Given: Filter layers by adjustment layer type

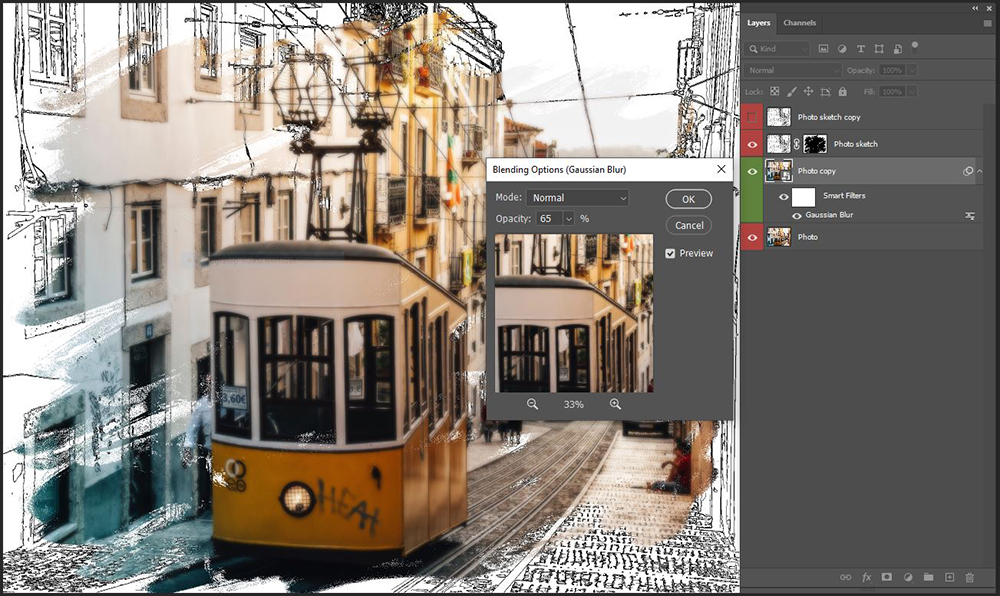Looking at the screenshot, I should pos(842,48).
